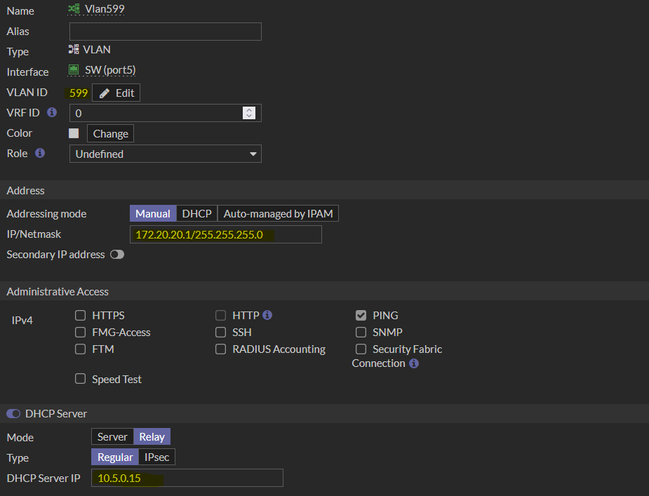Click the Change color button
The height and width of the screenshot is (496, 649).
point(111,133)
